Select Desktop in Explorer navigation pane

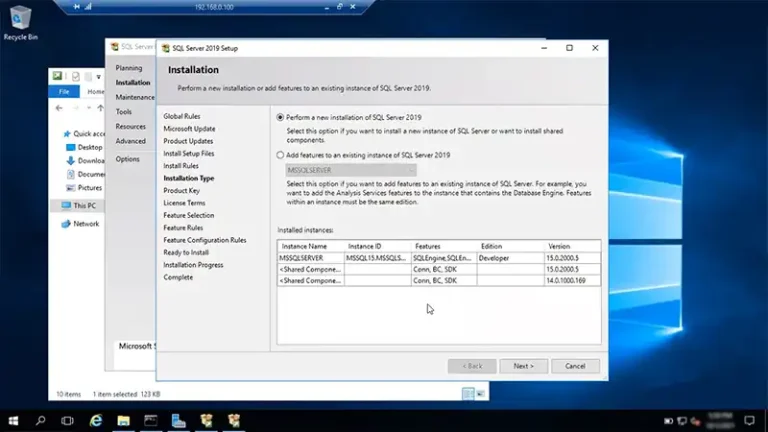coord(84,147)
